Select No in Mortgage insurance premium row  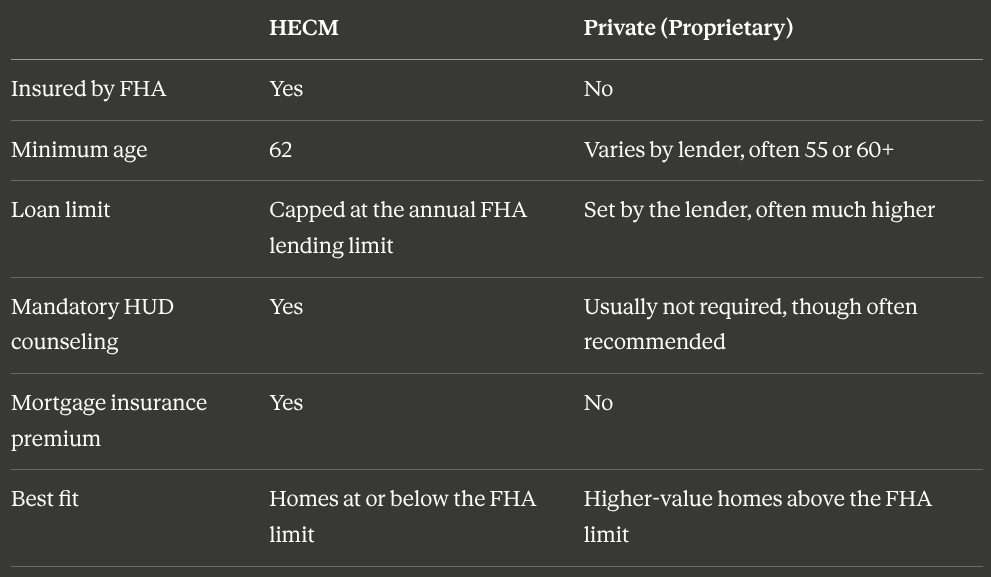pyautogui.click(x=599, y=403)
